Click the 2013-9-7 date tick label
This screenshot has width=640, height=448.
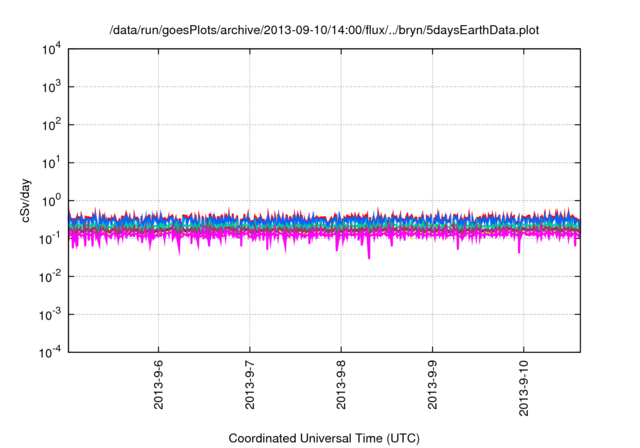click(250, 384)
